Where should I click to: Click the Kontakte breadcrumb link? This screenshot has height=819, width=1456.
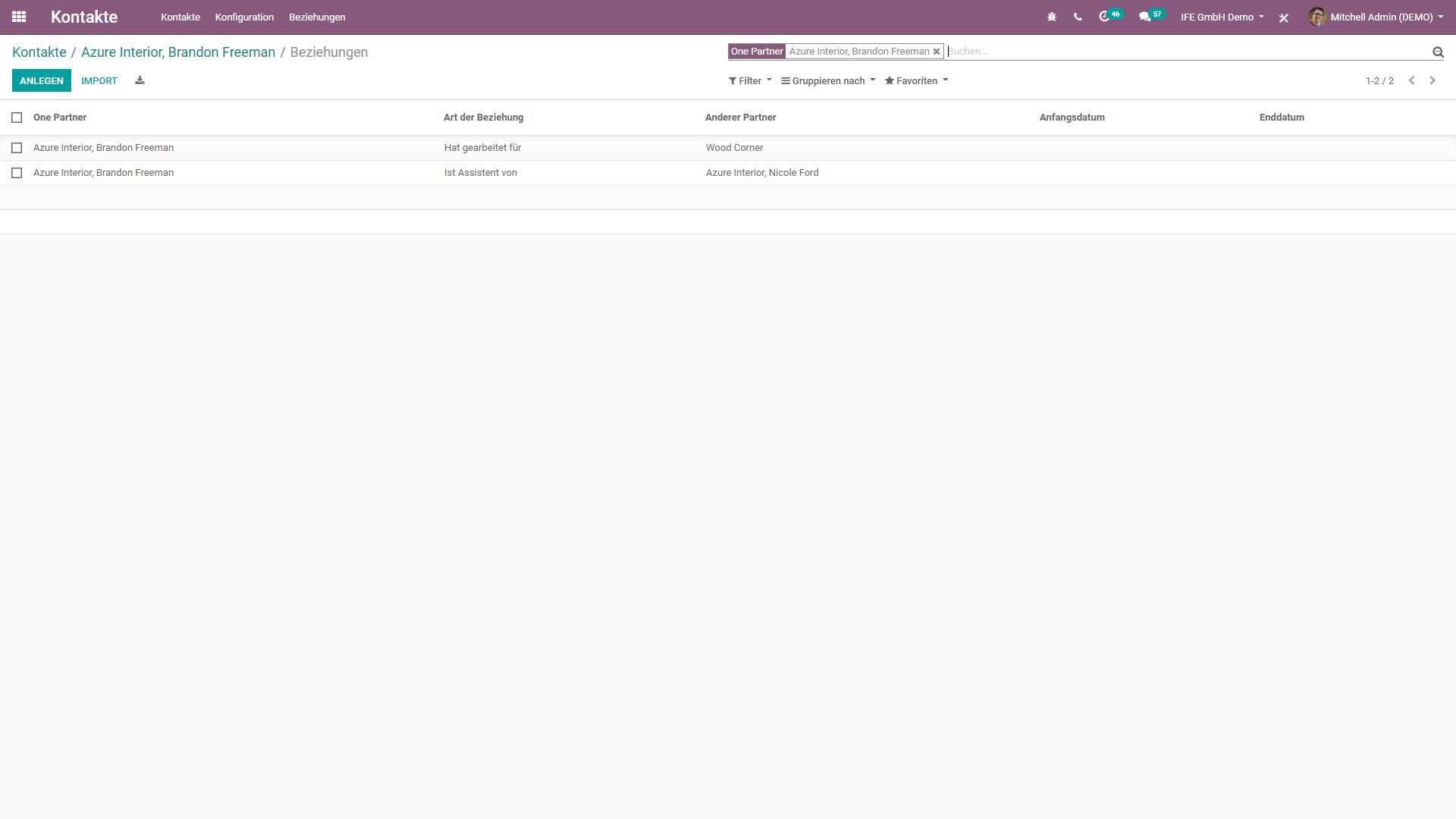point(39,52)
